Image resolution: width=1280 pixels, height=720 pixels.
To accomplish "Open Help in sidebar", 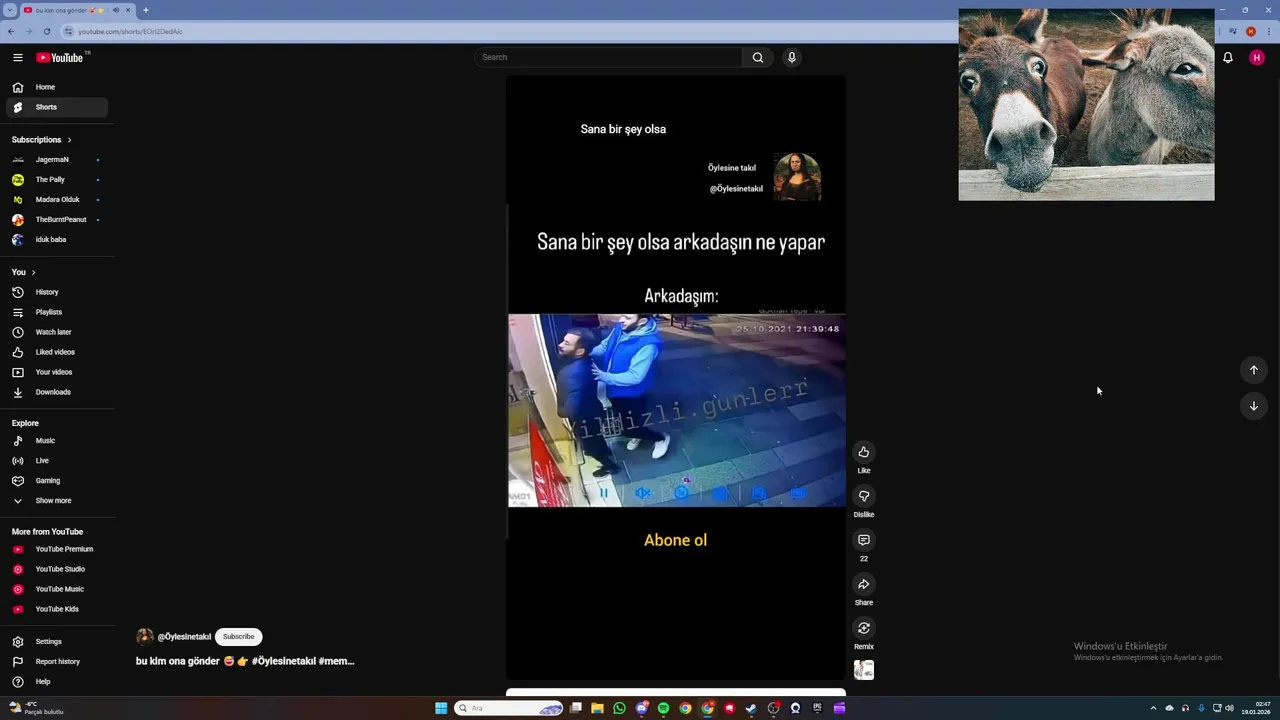I will tap(56, 682).
